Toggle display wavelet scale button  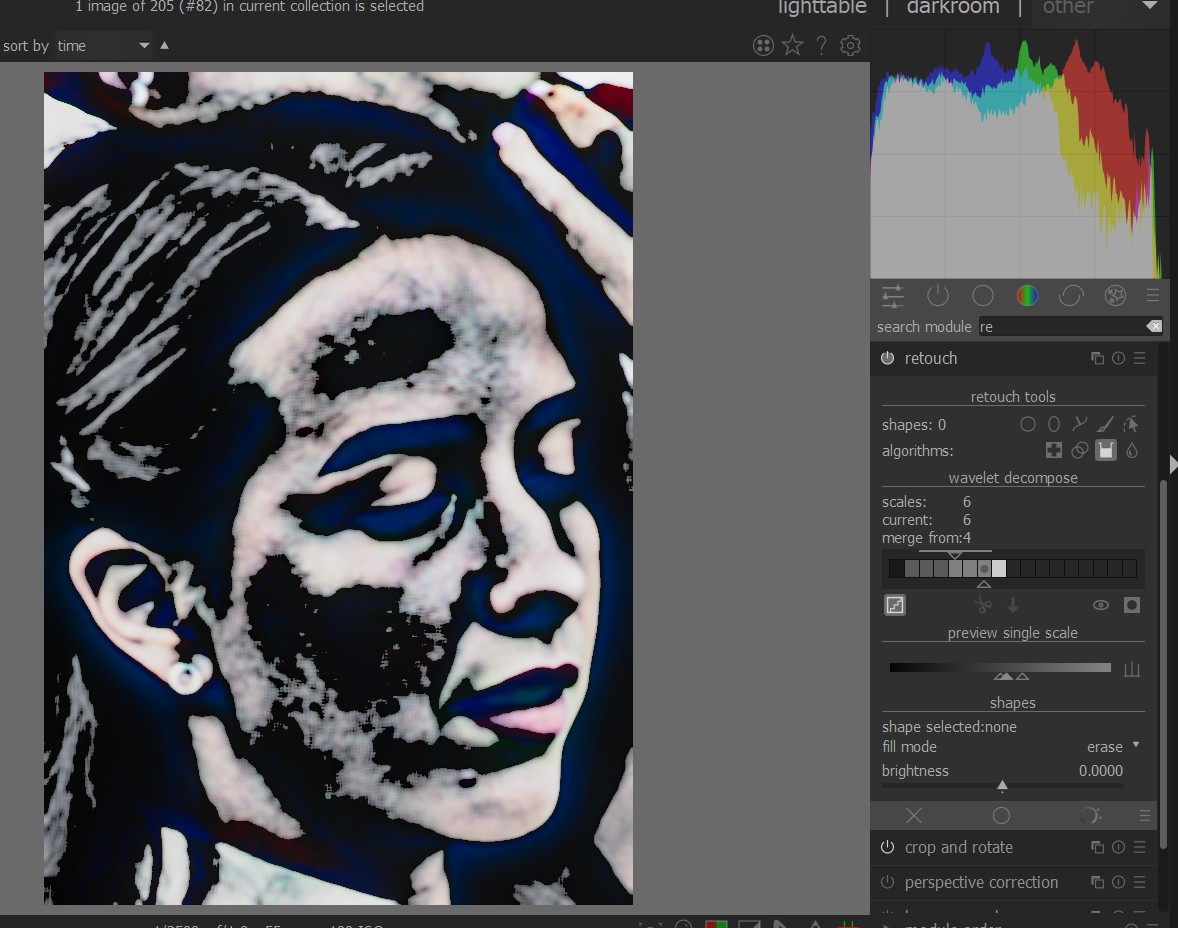895,605
